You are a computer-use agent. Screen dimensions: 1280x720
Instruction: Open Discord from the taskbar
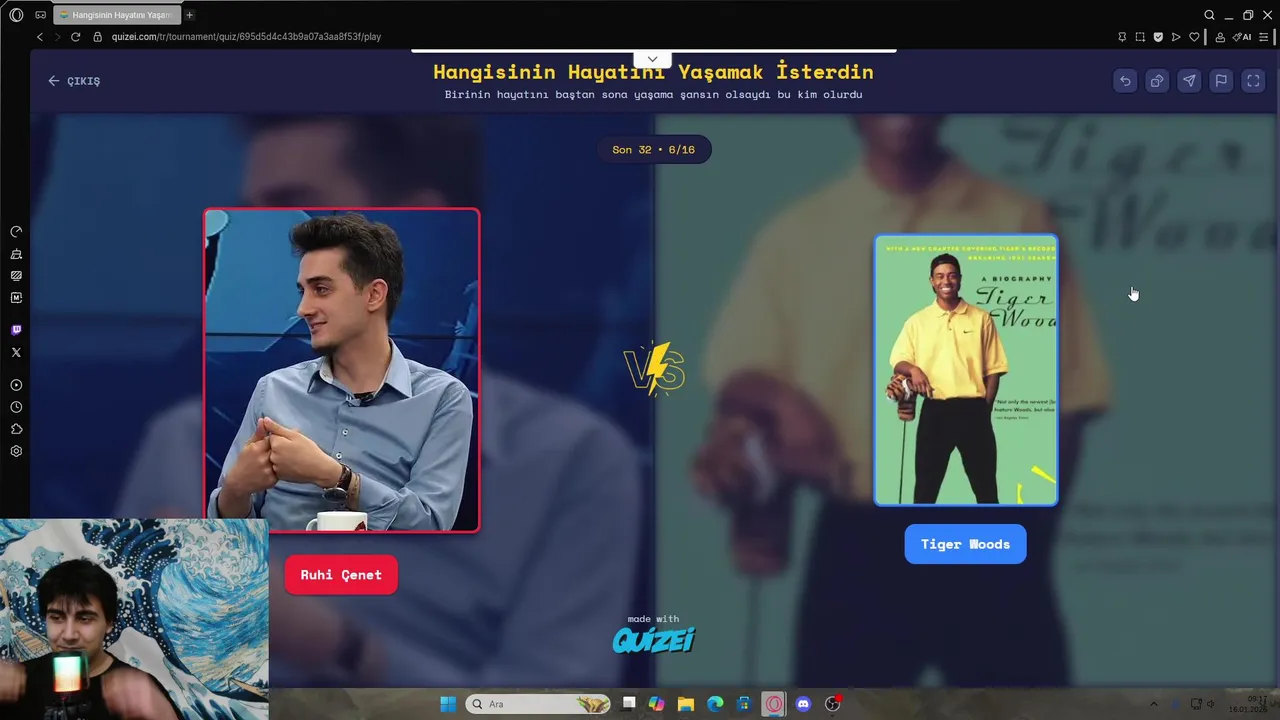click(x=803, y=704)
